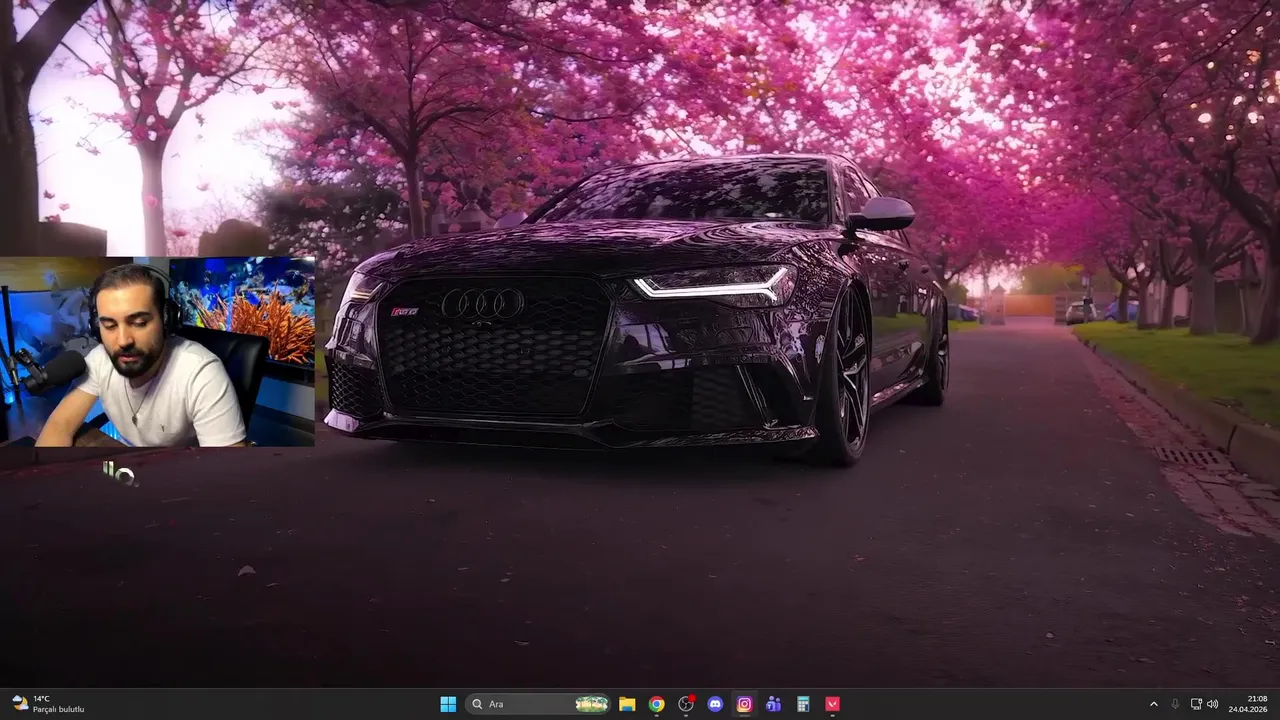This screenshot has height=720, width=1280.
Task: Open Discord from the taskbar
Action: click(715, 704)
